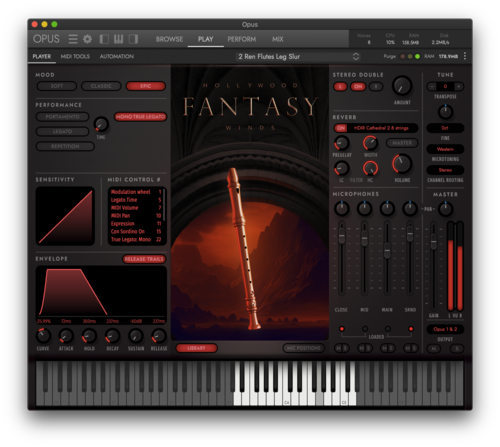Switch to the Play tab
Screen dimensions: 500x447
(206, 39)
